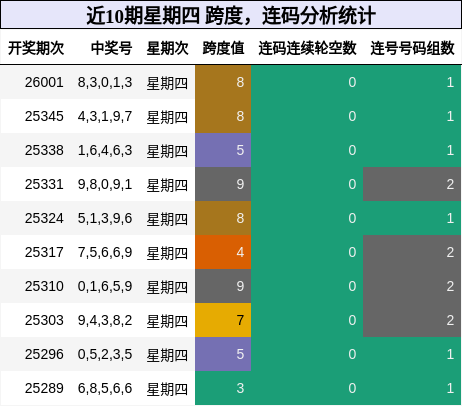Viewport: 462px width, 406px height.
Task: Click 连码连续轮空数 value 0 in row 25317
Action: click(x=307, y=252)
